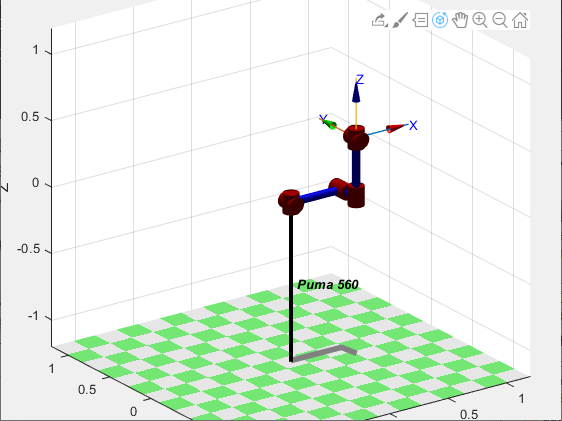This screenshot has width=562, height=421.
Task: Click the blue X axis label
Action: (x=413, y=125)
